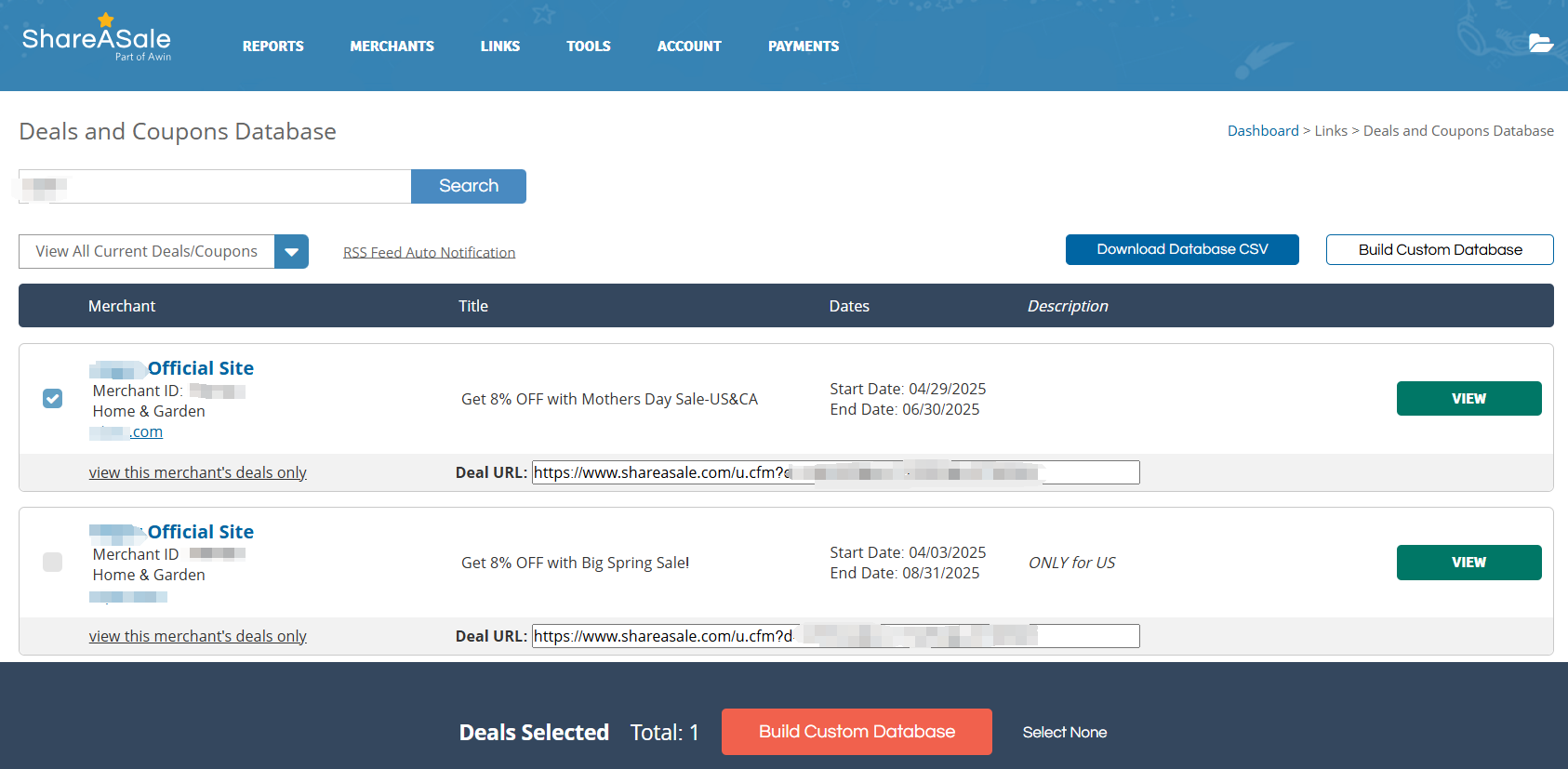Image resolution: width=1568 pixels, height=769 pixels.
Task: Click the deals search input field
Action: (215, 186)
